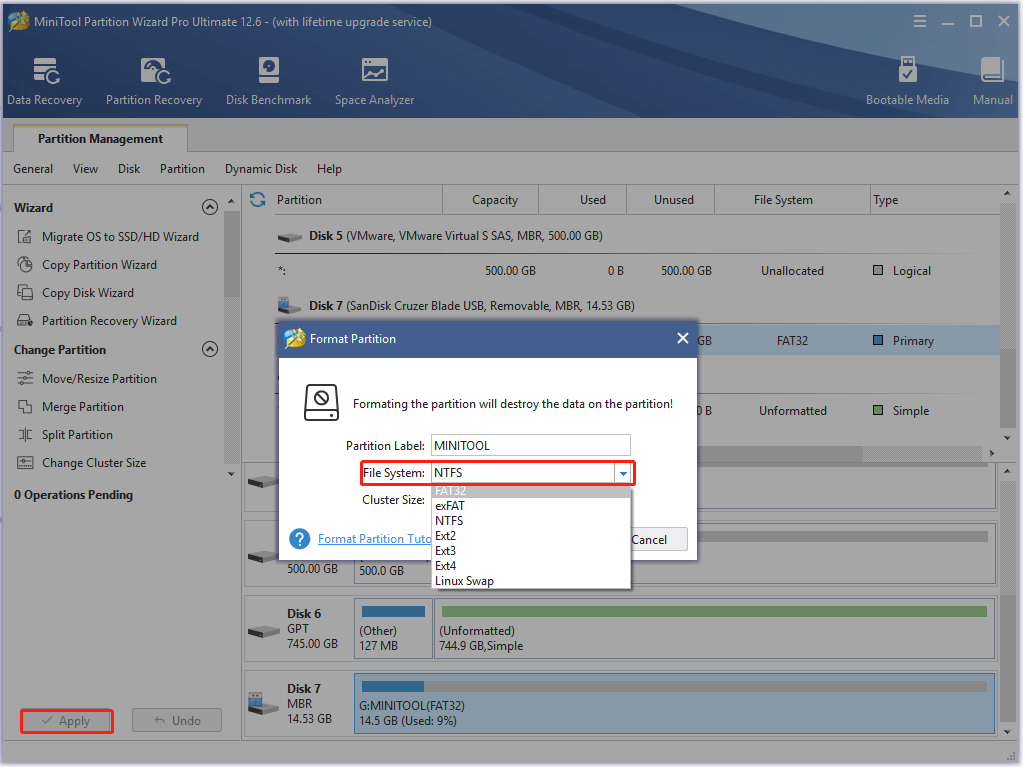Select Ext4 from file system list
This screenshot has width=1025, height=768.
click(531, 566)
